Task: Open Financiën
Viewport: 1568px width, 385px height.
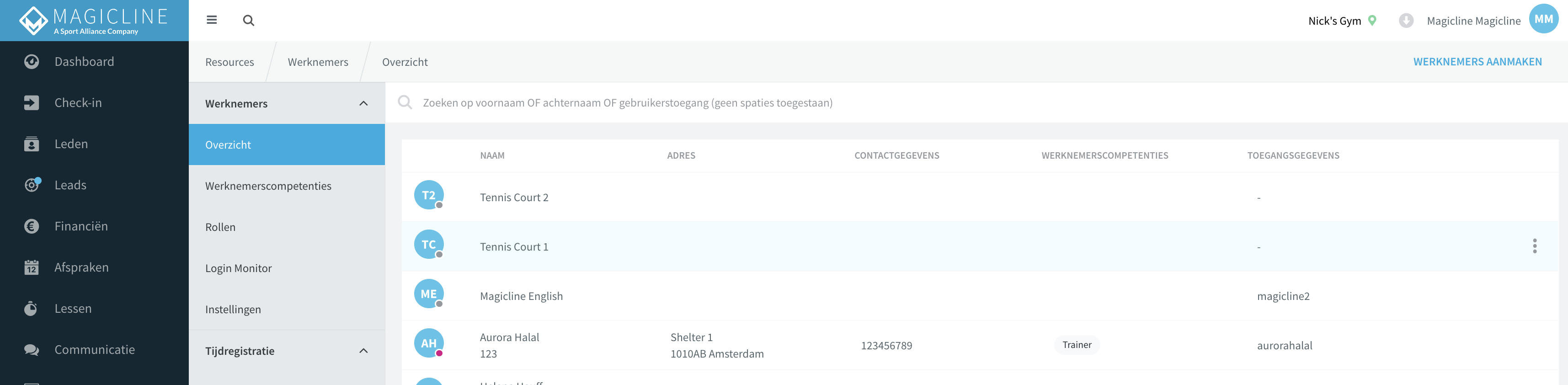Action: [x=81, y=227]
